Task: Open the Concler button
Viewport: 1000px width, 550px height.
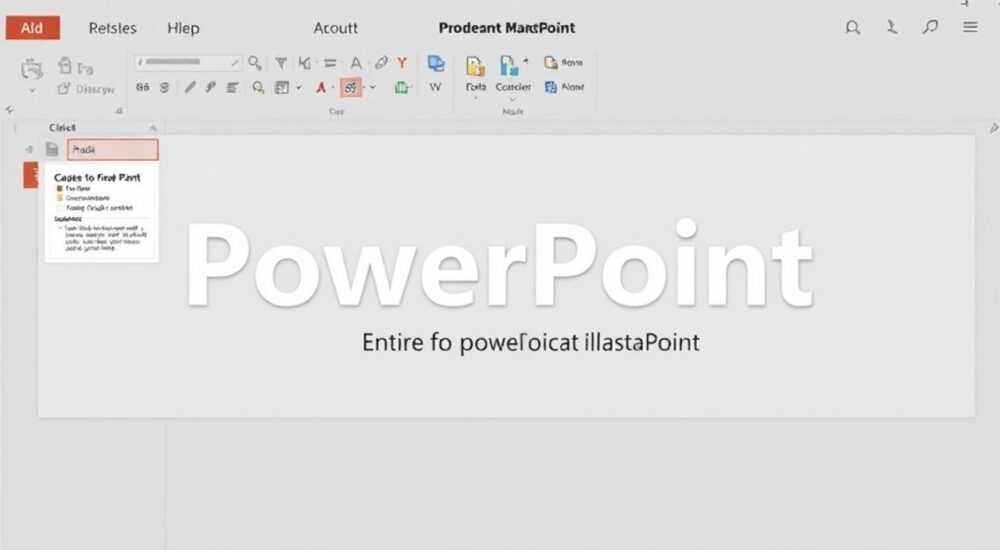Action: click(513, 74)
